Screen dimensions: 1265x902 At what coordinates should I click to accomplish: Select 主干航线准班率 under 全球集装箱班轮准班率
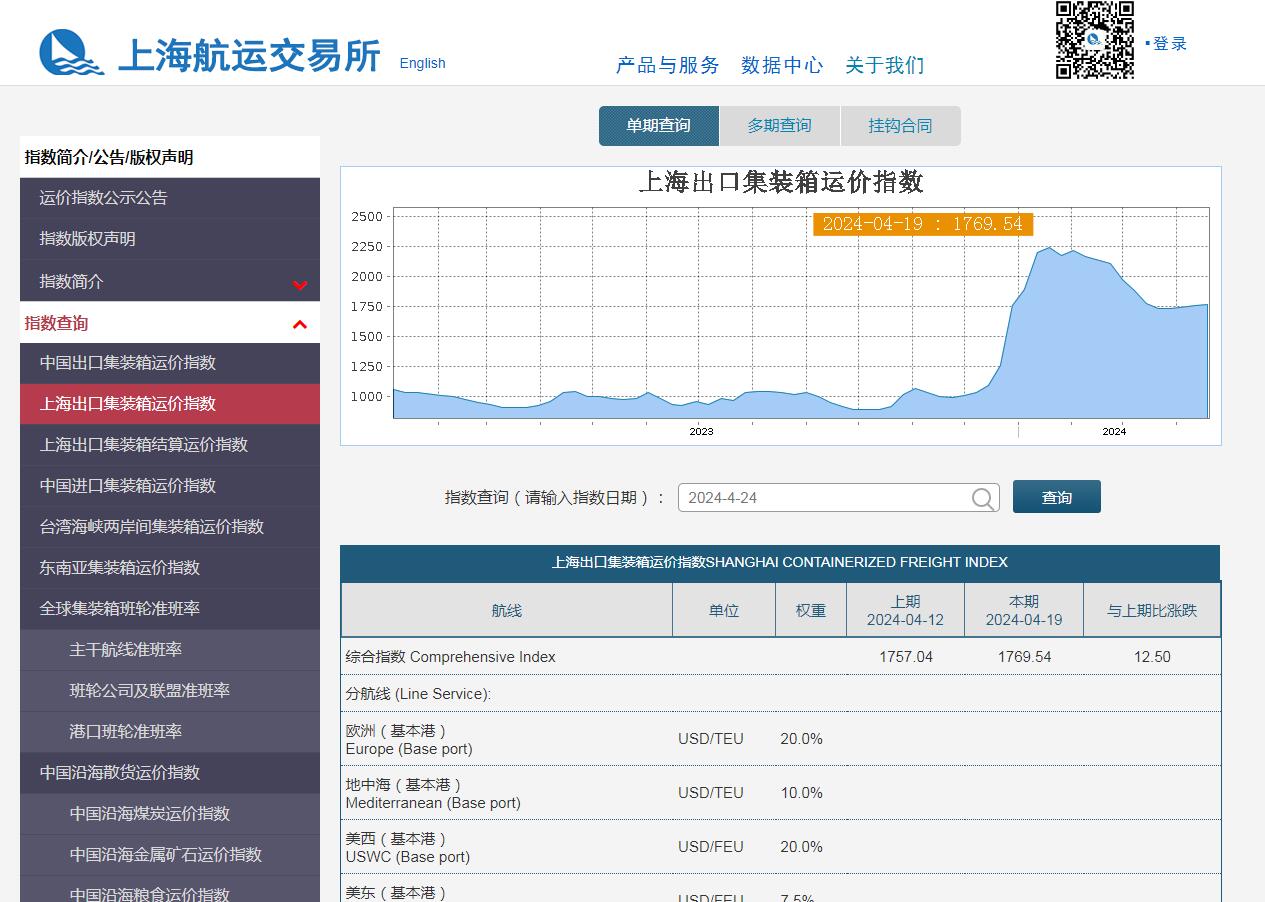point(127,650)
